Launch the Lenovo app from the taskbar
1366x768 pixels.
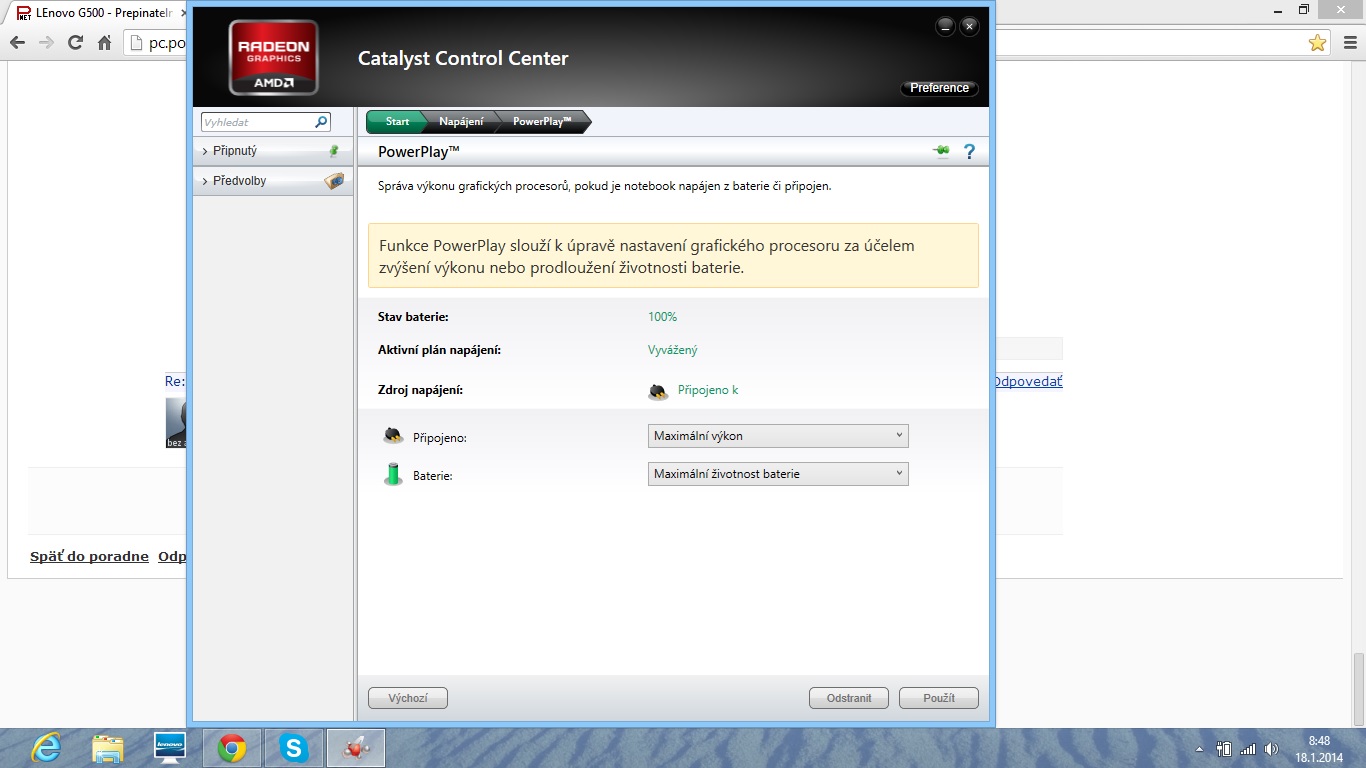point(170,747)
